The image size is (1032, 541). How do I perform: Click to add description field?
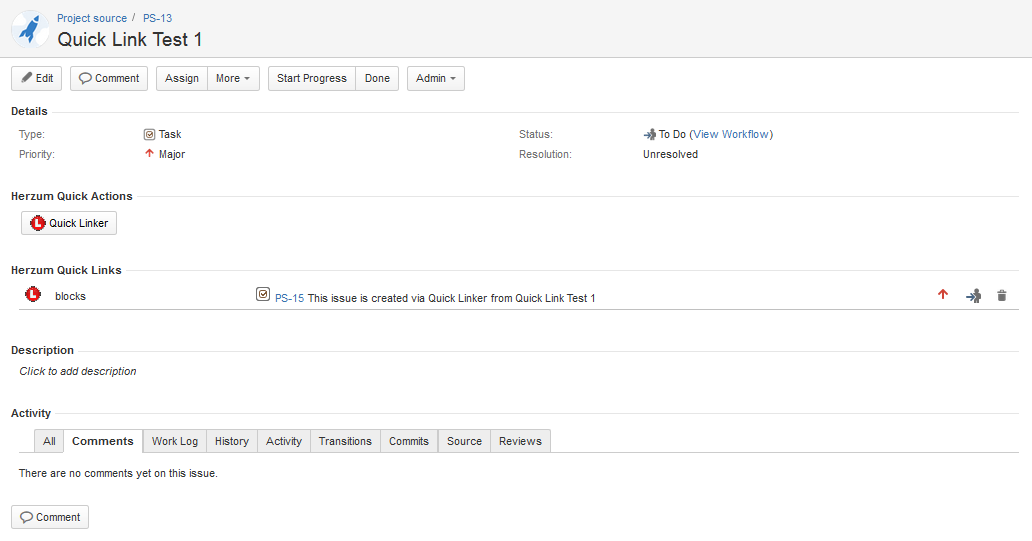pos(78,371)
